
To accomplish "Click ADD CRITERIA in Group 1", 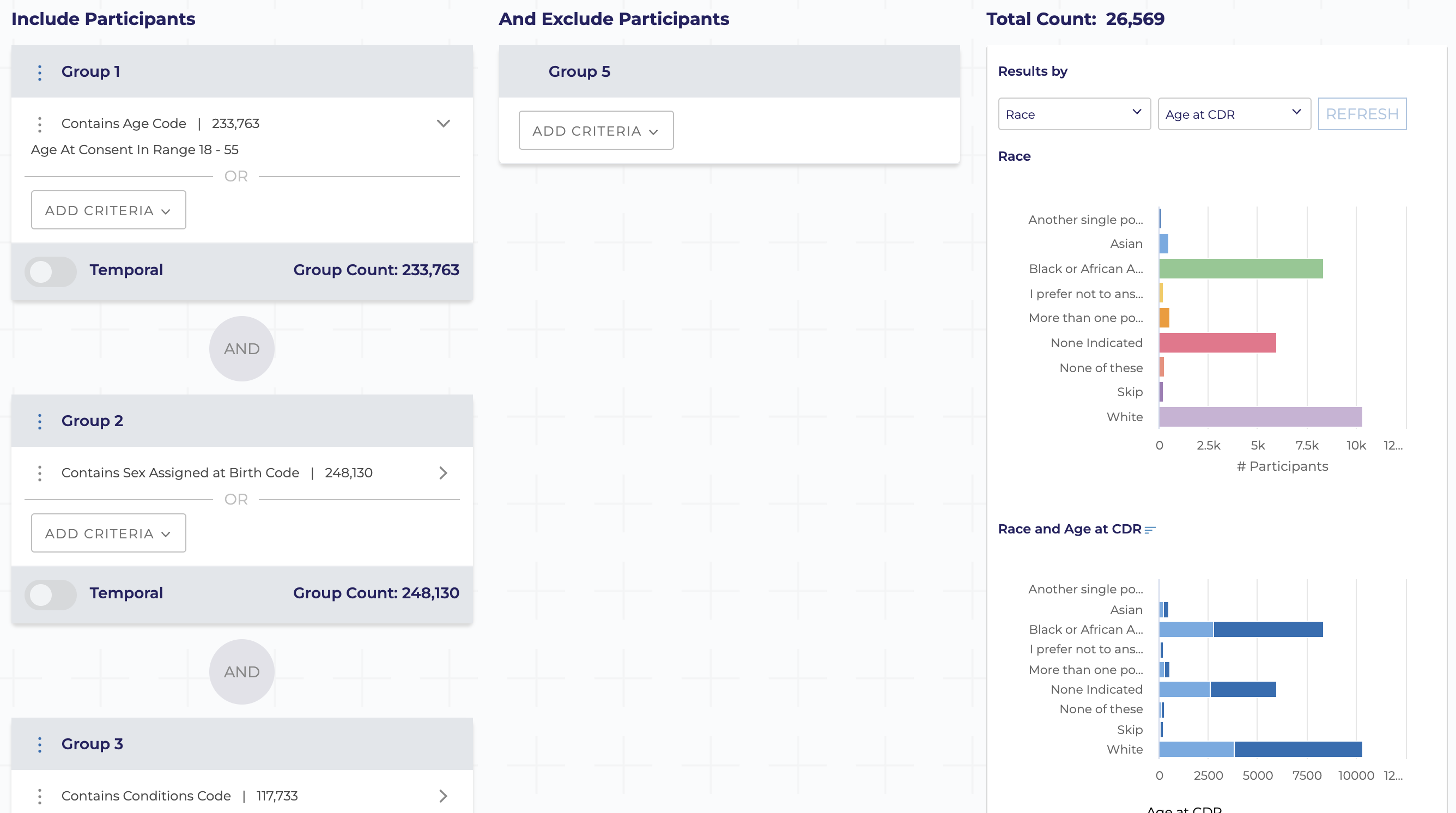I will point(108,210).
